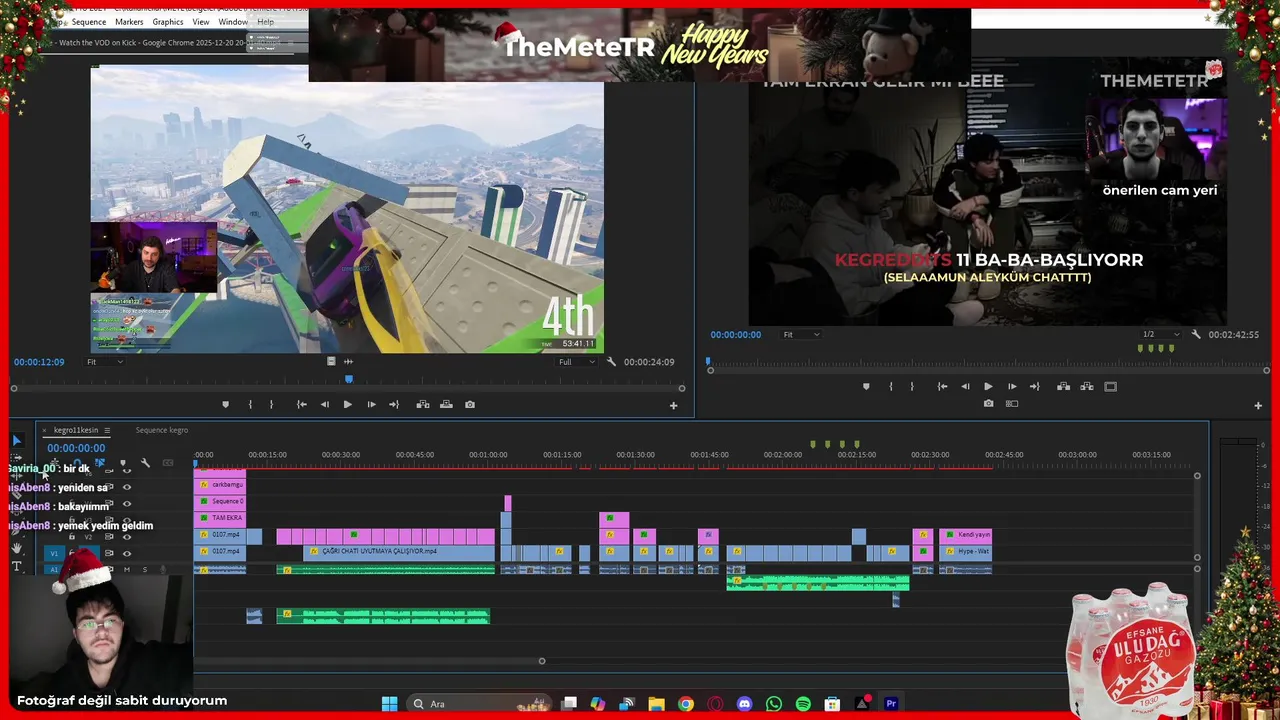1280x720 pixels.
Task: Toggle V2 track lock
Action: point(71,537)
